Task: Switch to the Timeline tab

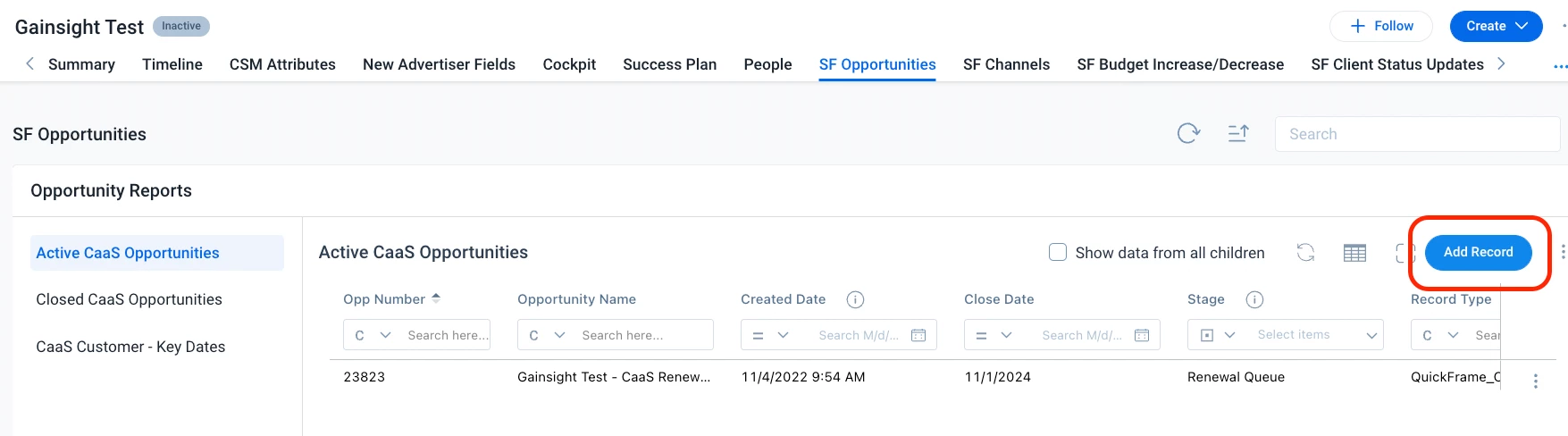Action: [x=172, y=64]
